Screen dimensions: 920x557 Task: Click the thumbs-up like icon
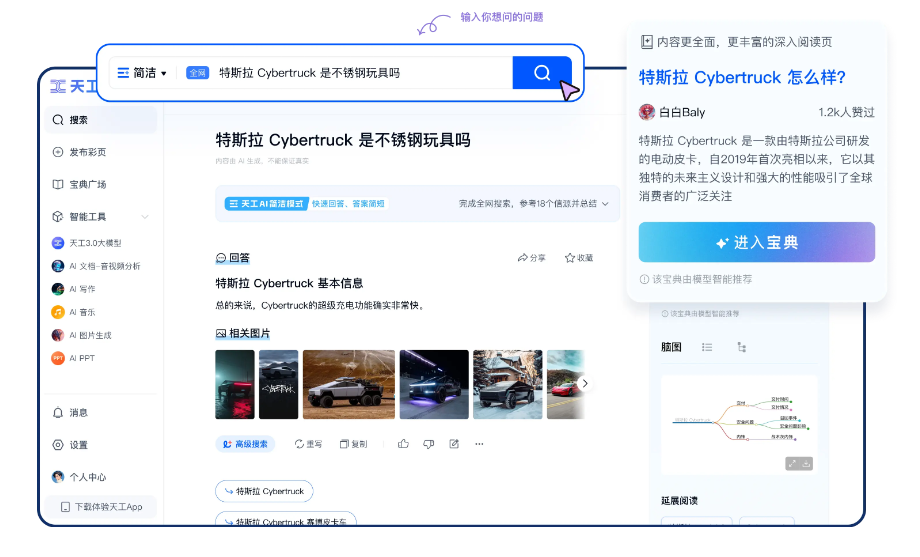pos(403,444)
